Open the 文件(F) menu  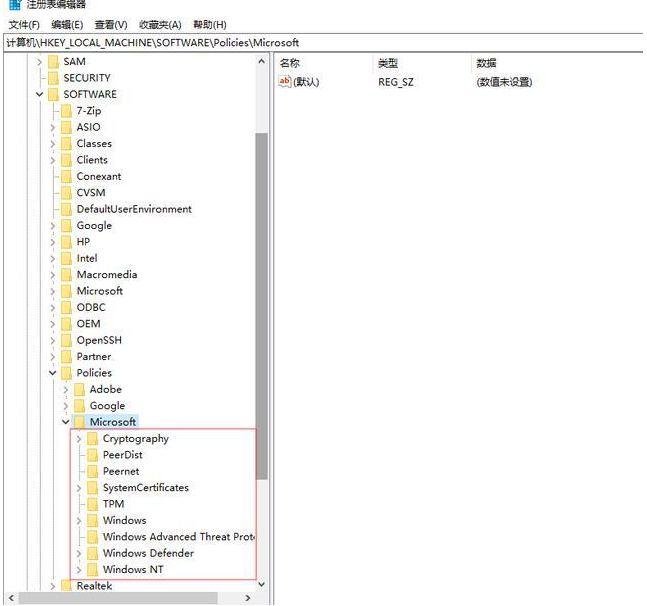pyautogui.click(x=24, y=25)
